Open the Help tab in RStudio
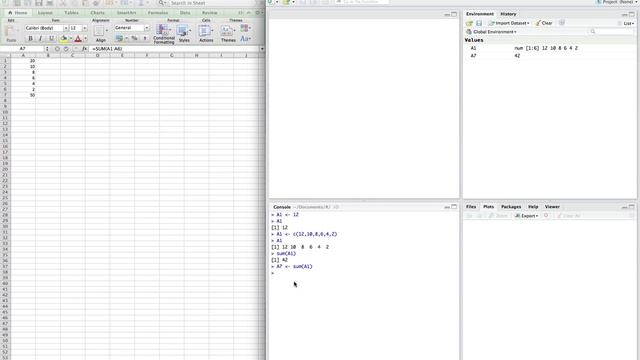640x360 pixels. click(533, 207)
